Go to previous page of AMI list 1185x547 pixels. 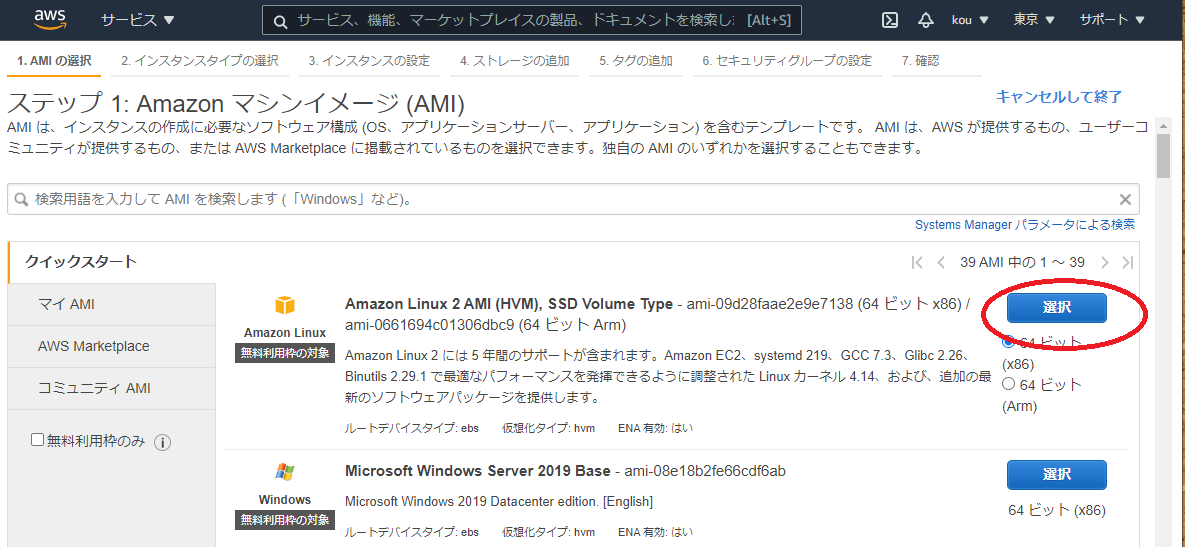[941, 263]
